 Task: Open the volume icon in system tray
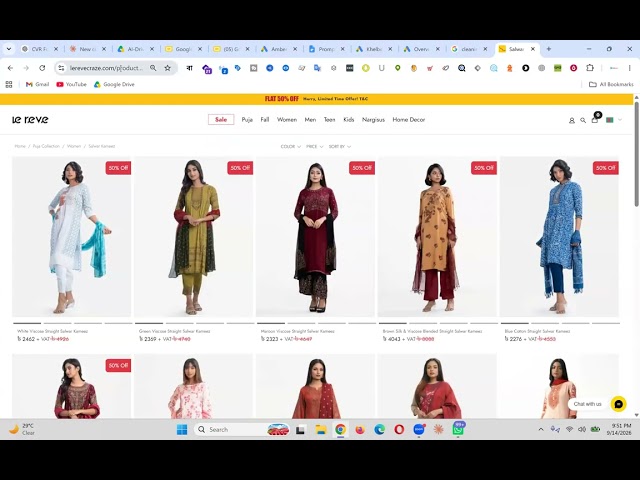pos(582,429)
